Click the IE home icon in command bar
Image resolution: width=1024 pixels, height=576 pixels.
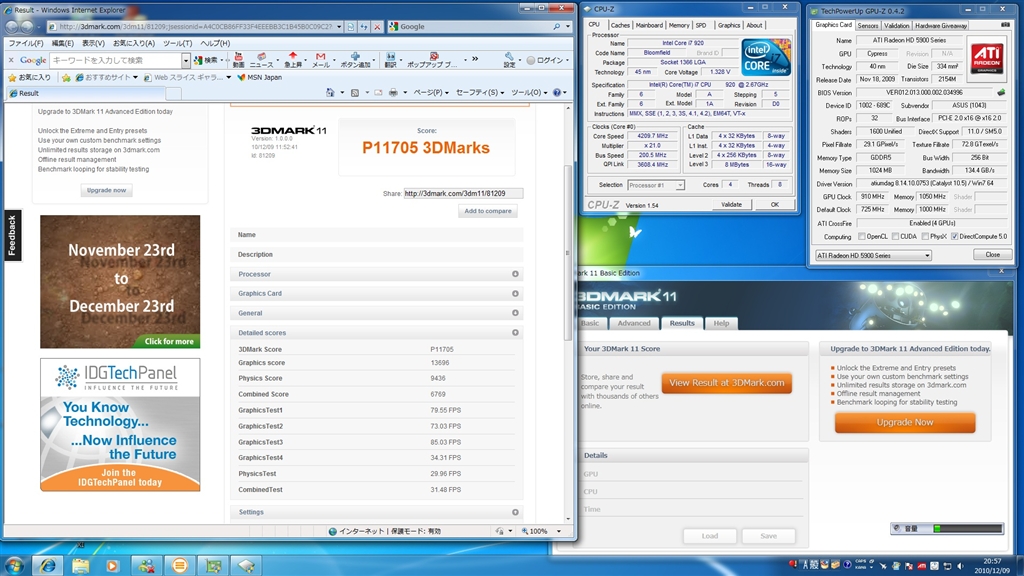(330, 93)
